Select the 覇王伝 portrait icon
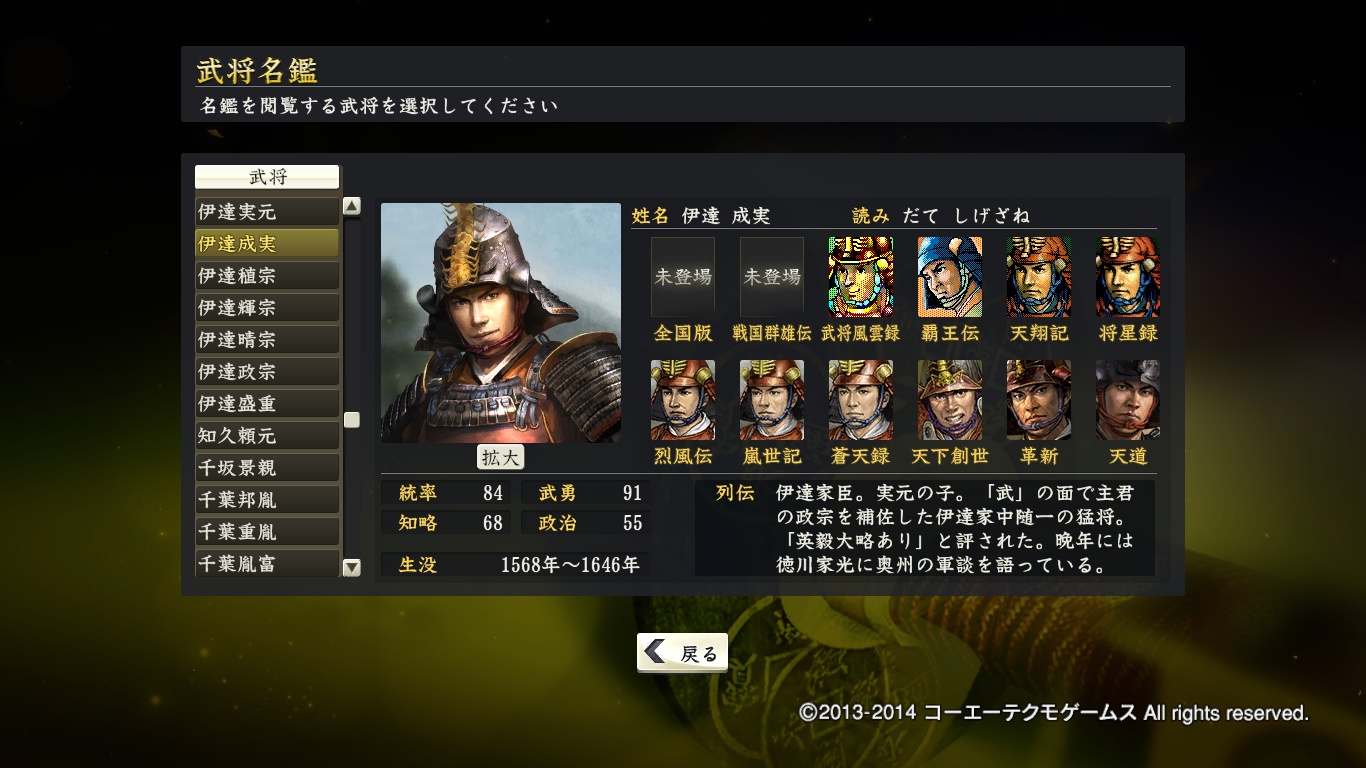The width and height of the screenshot is (1366, 768). (x=950, y=277)
